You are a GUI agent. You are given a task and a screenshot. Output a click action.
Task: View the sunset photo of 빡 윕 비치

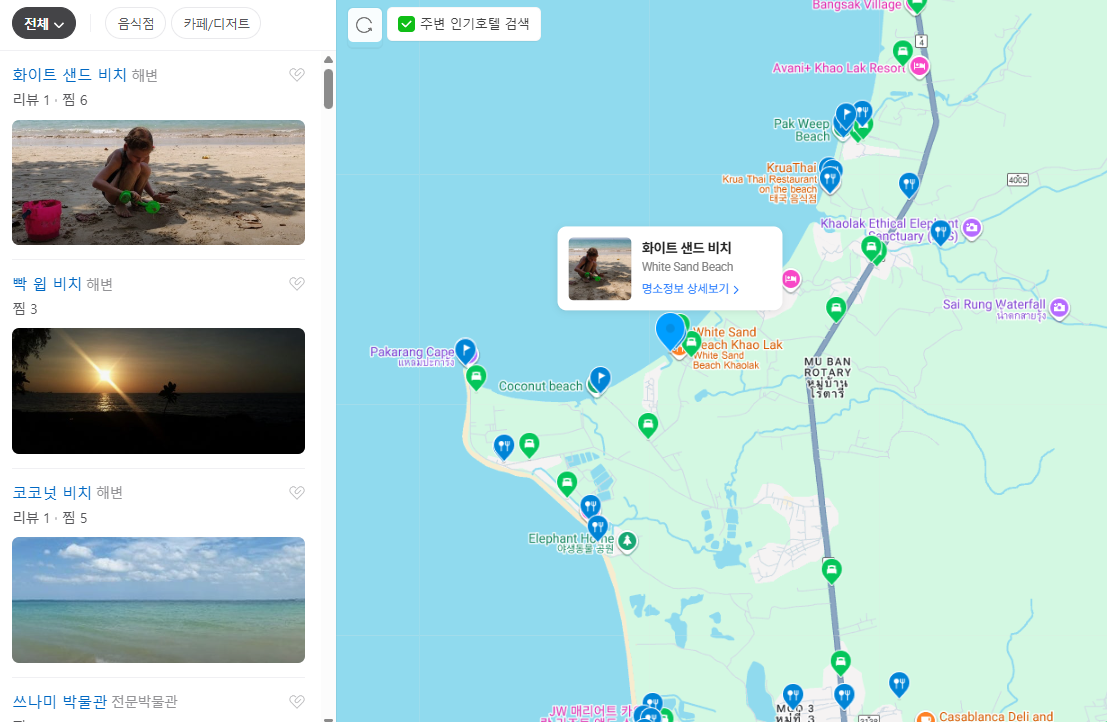coord(158,391)
